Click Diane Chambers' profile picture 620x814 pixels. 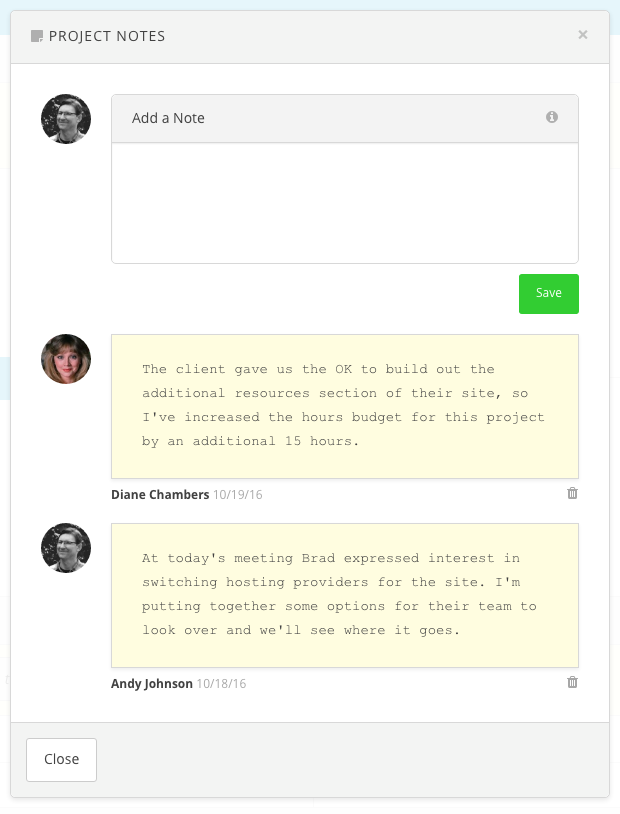click(x=65, y=358)
